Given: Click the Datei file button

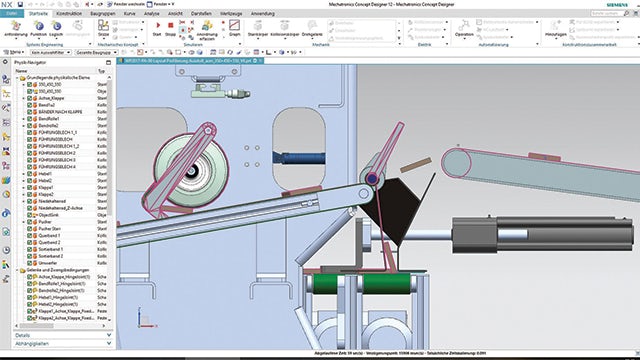Looking at the screenshot, I should pyautogui.click(x=11, y=13).
